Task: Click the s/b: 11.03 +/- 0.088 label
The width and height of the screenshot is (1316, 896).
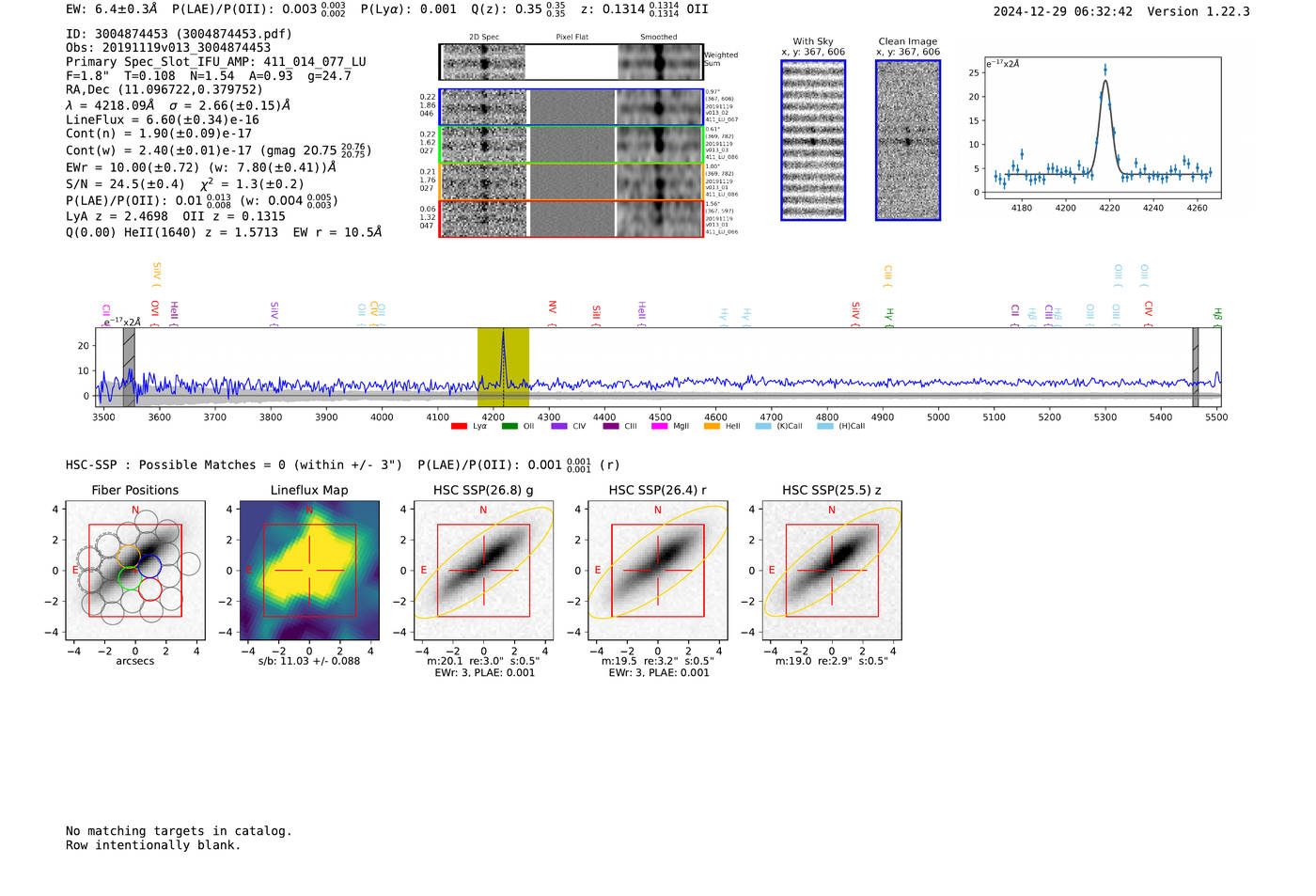Action: tap(309, 661)
